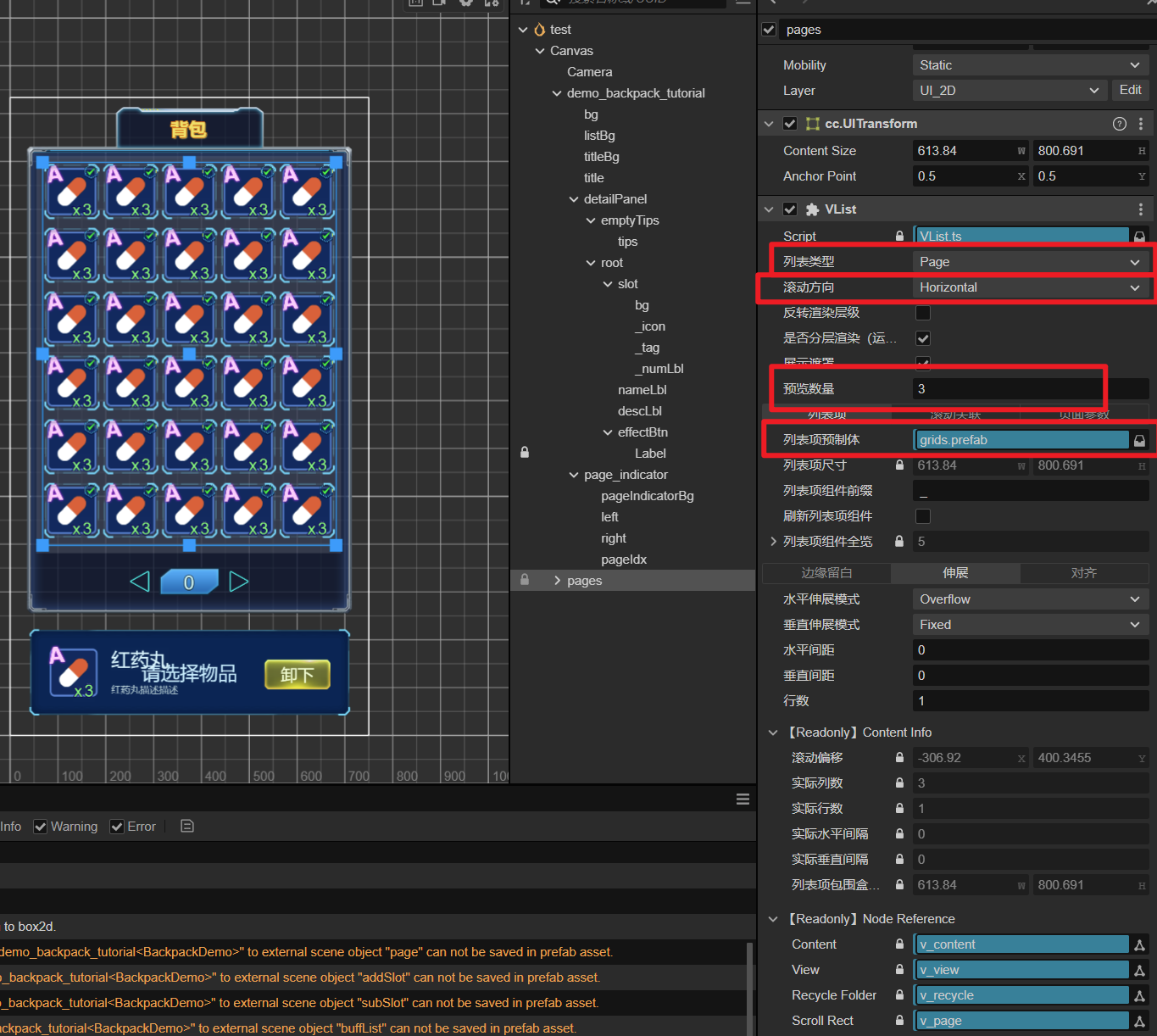Open the cc.UITransform help documentation icon
Viewport: 1157px width, 1036px height.
click(x=1119, y=124)
